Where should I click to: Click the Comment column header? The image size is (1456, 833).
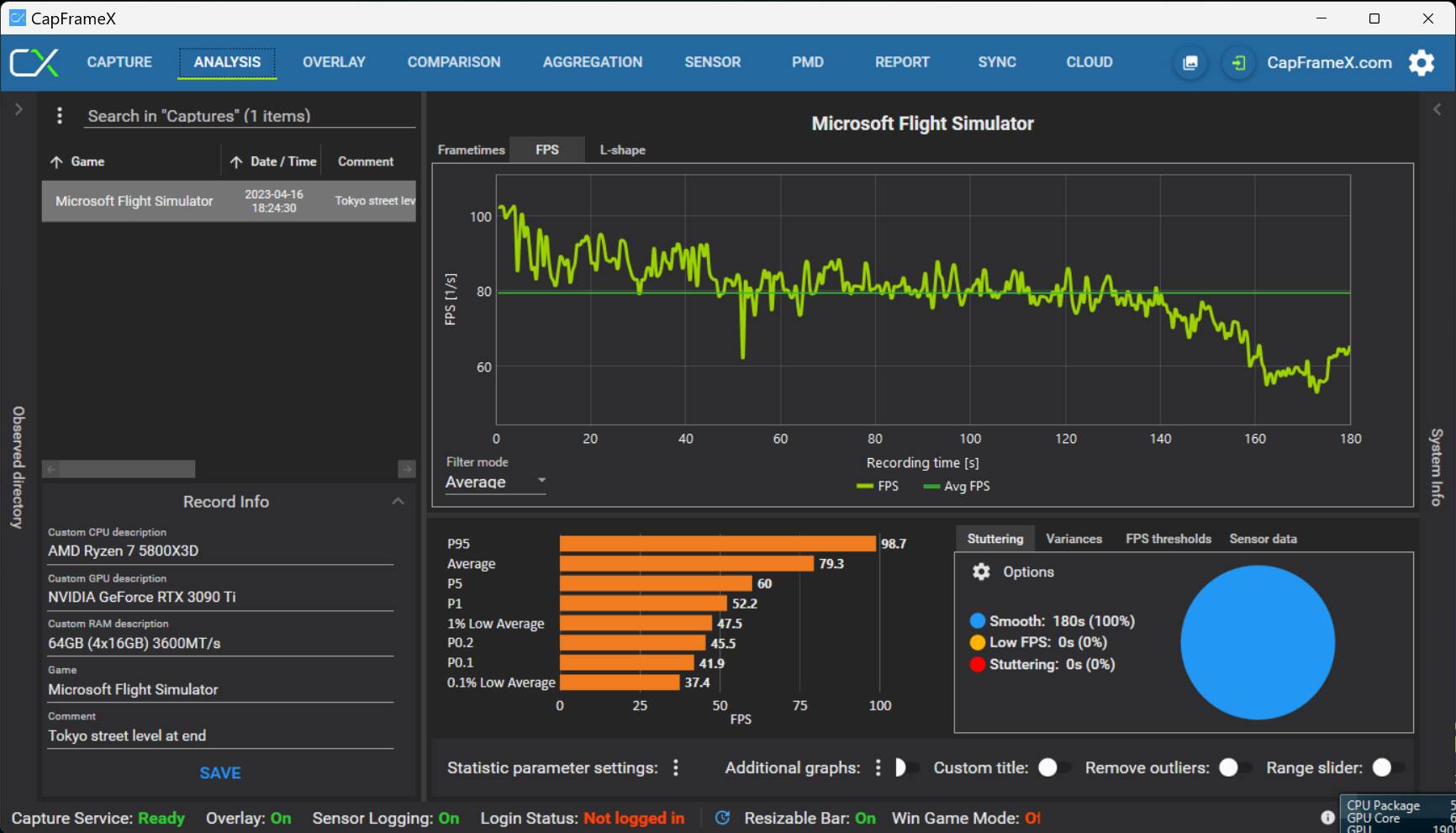(x=366, y=161)
